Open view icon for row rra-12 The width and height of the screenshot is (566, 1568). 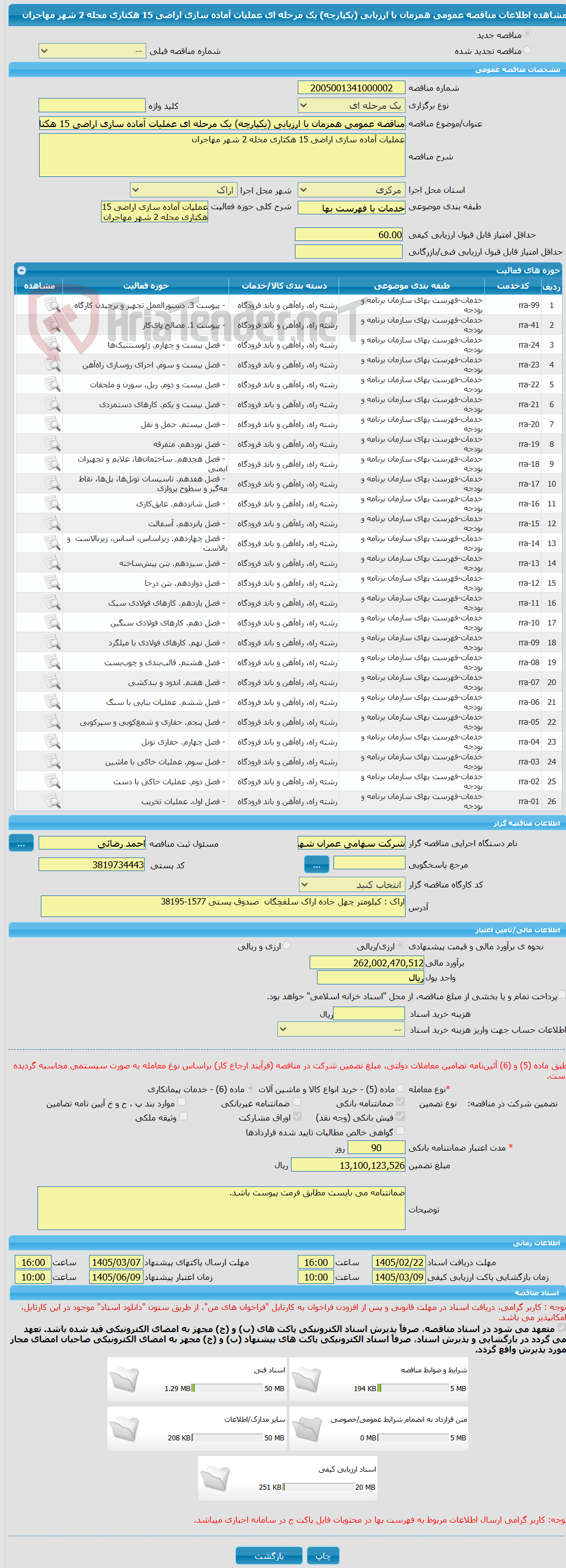52,583
